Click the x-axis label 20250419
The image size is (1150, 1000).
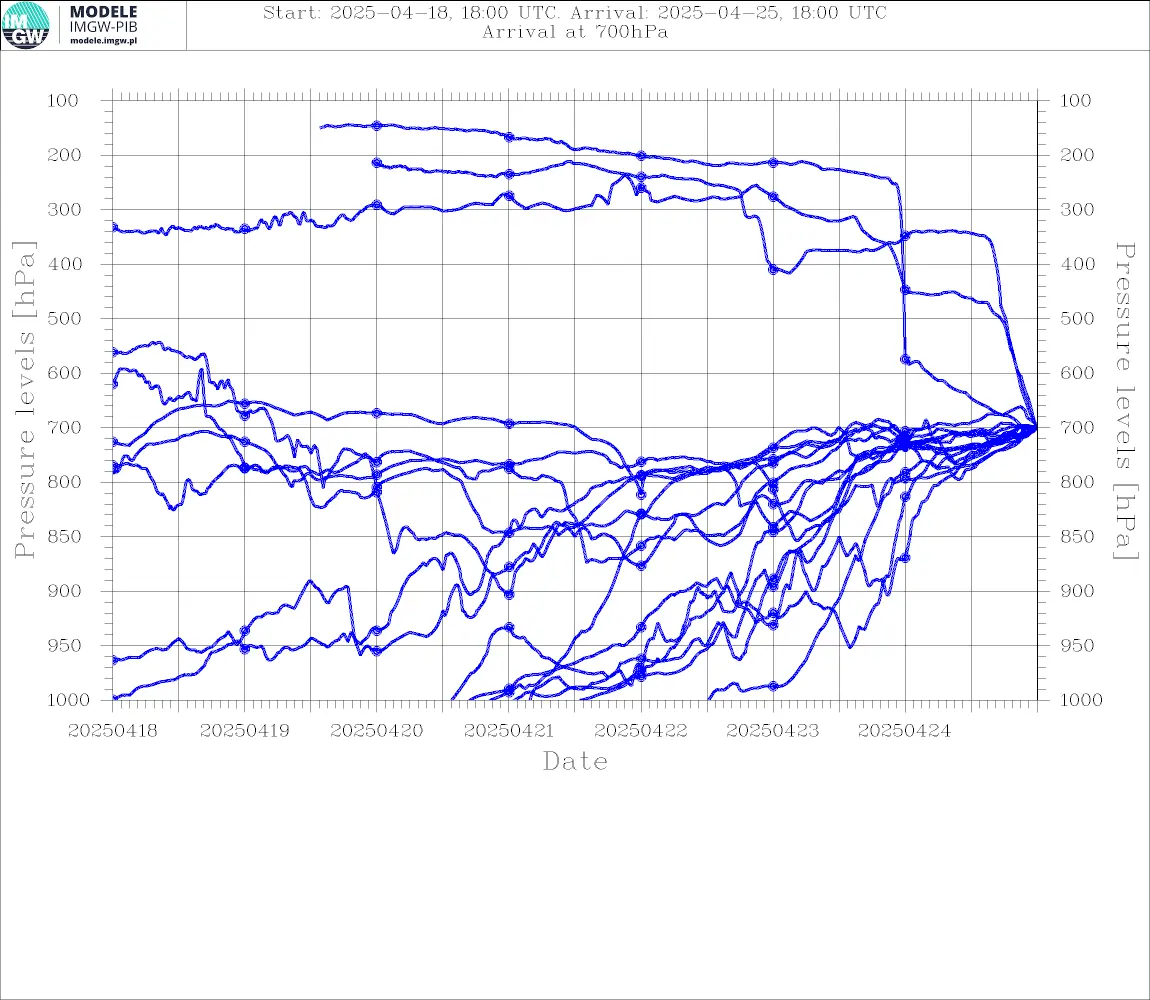click(x=245, y=731)
